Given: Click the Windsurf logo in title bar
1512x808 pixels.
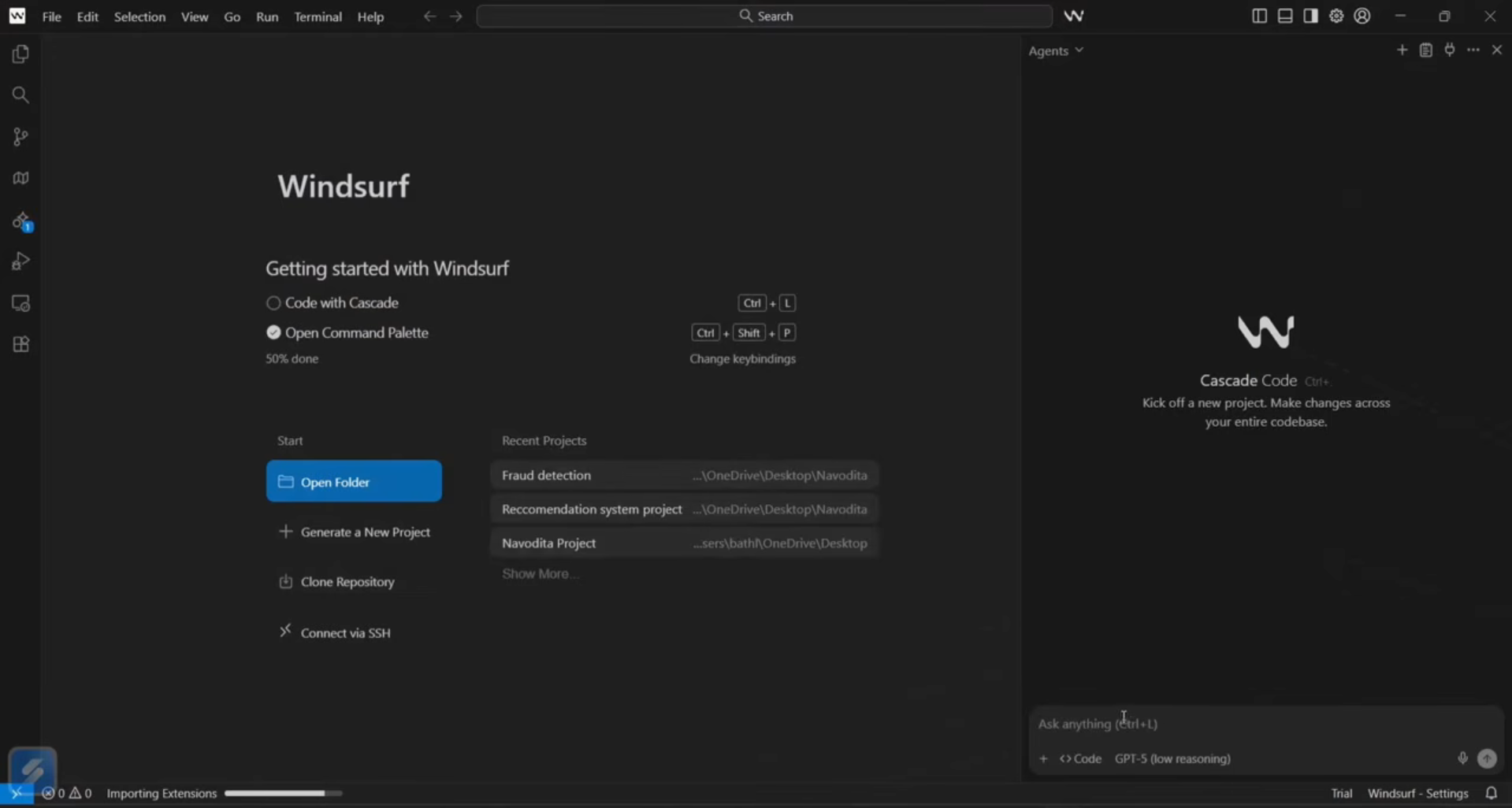Looking at the screenshot, I should click(x=17, y=16).
